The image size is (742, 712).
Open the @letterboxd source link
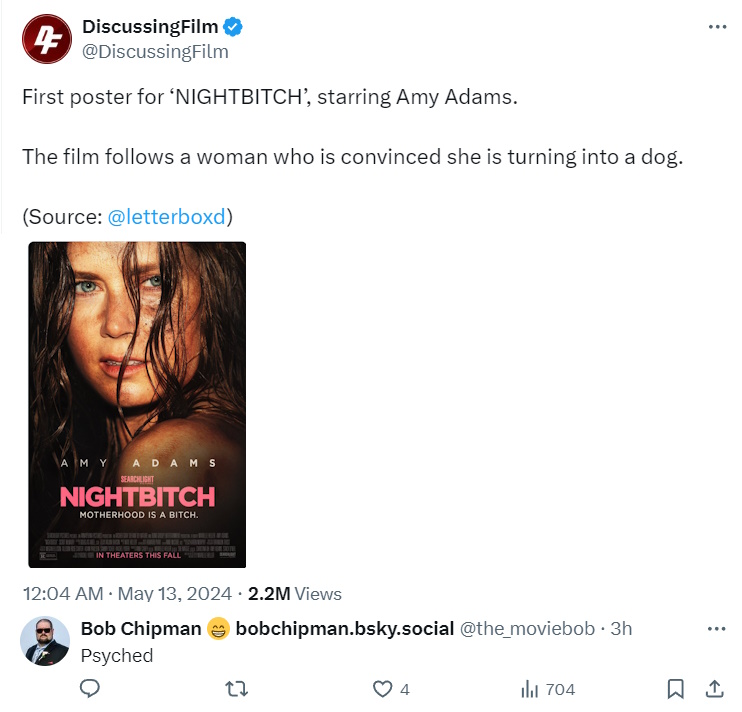[x=166, y=217]
